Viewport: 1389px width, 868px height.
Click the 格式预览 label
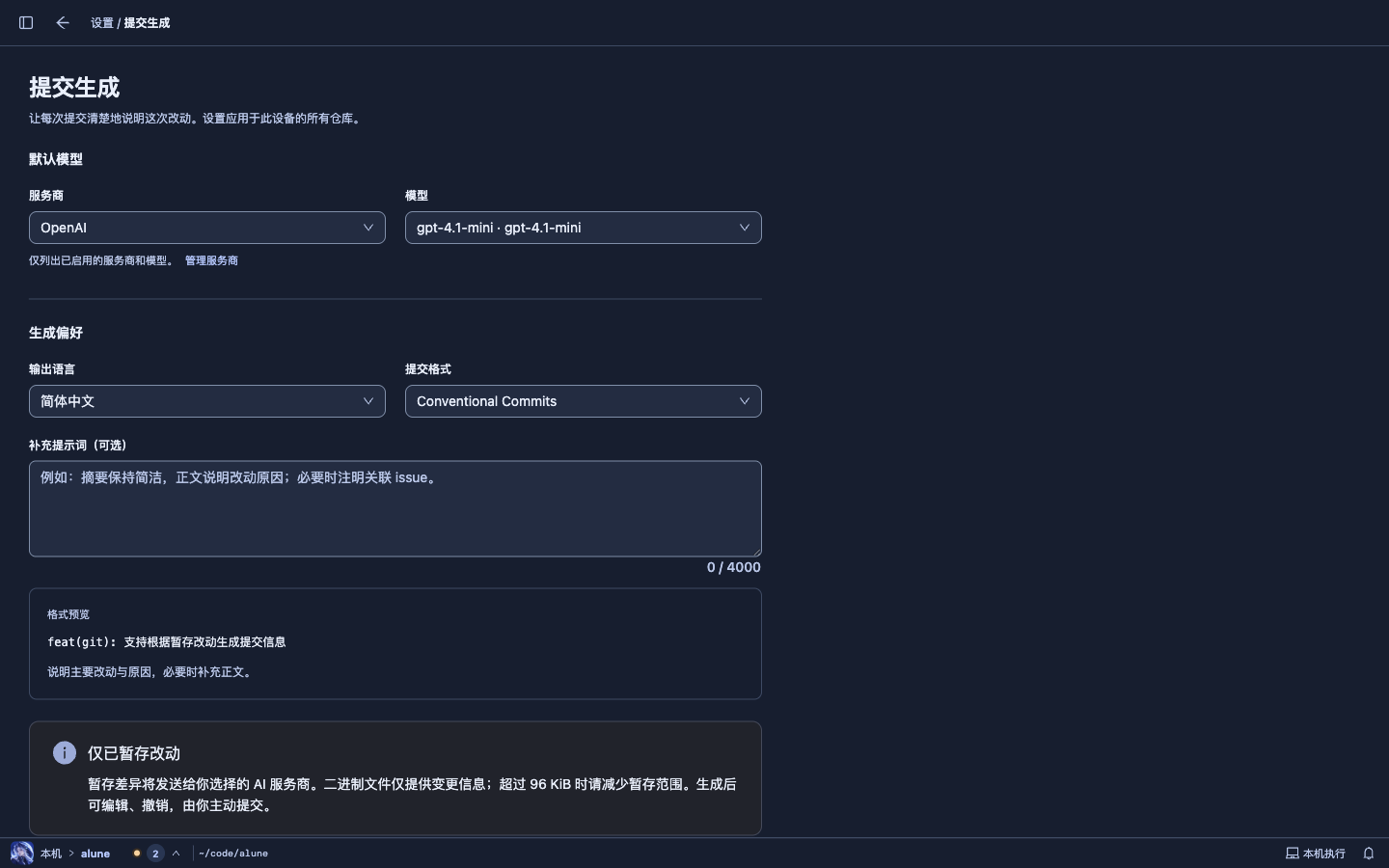pos(68,614)
